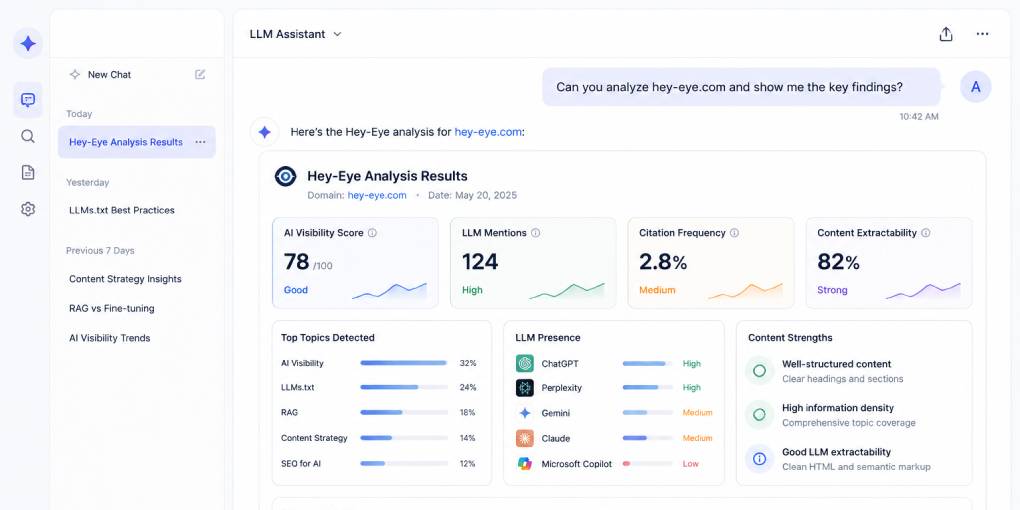The image size is (1020, 510).
Task: Click the 'Content Strengths' heading
Action: click(x=790, y=338)
